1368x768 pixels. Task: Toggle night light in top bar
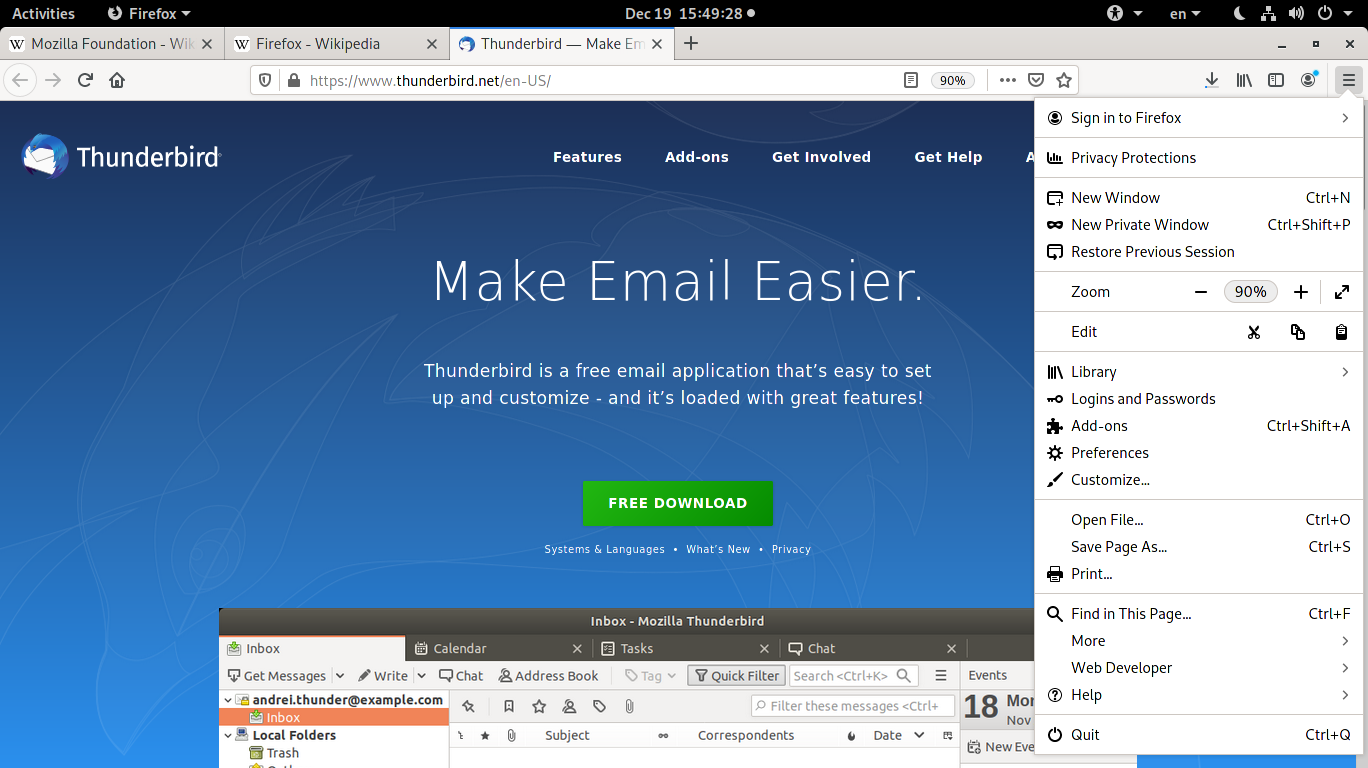point(1239,14)
